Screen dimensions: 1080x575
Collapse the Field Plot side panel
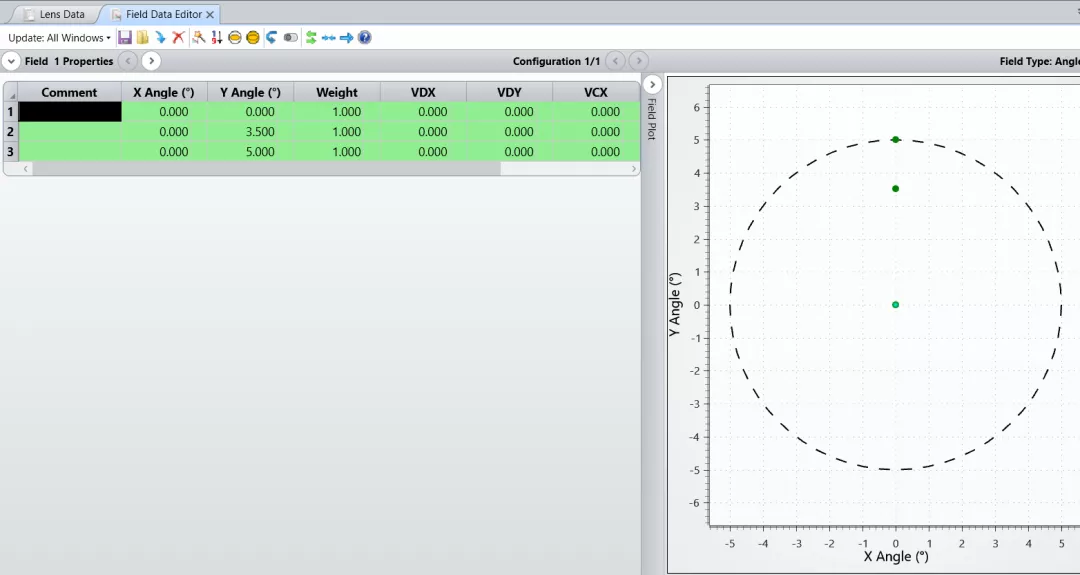pos(652,84)
